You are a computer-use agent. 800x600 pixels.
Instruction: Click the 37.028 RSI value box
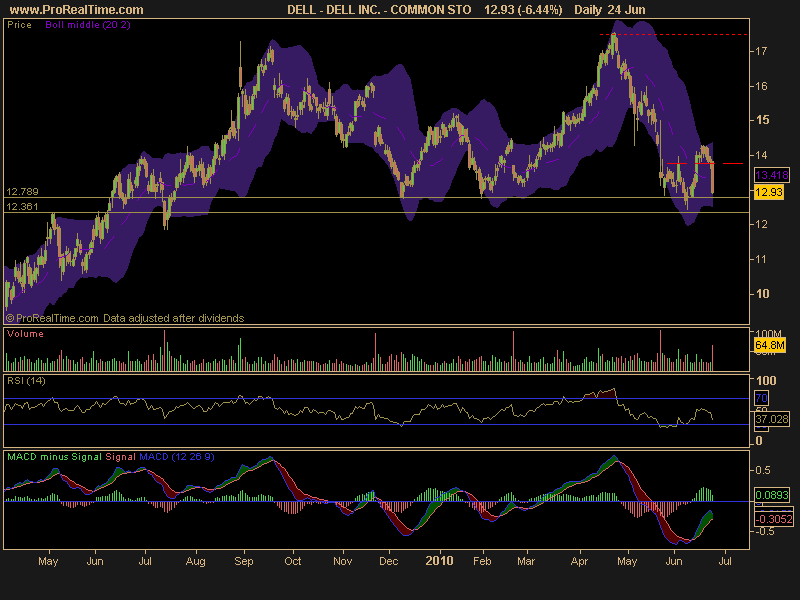772,419
